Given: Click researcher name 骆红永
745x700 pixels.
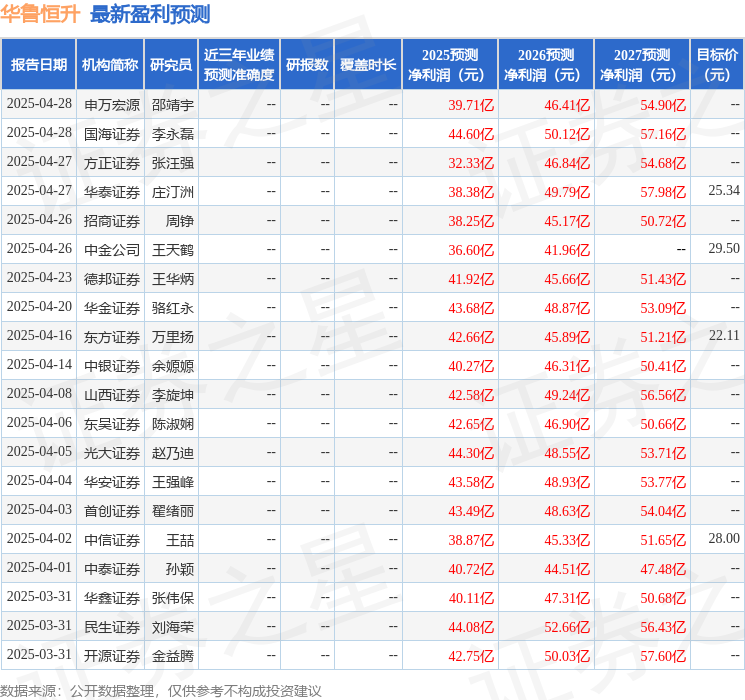Looking at the screenshot, I should [x=173, y=308].
